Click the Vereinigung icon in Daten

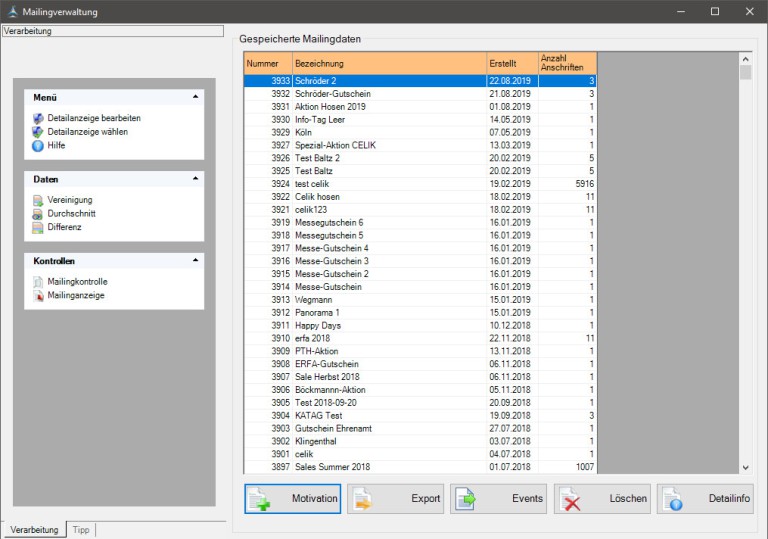click(x=38, y=200)
